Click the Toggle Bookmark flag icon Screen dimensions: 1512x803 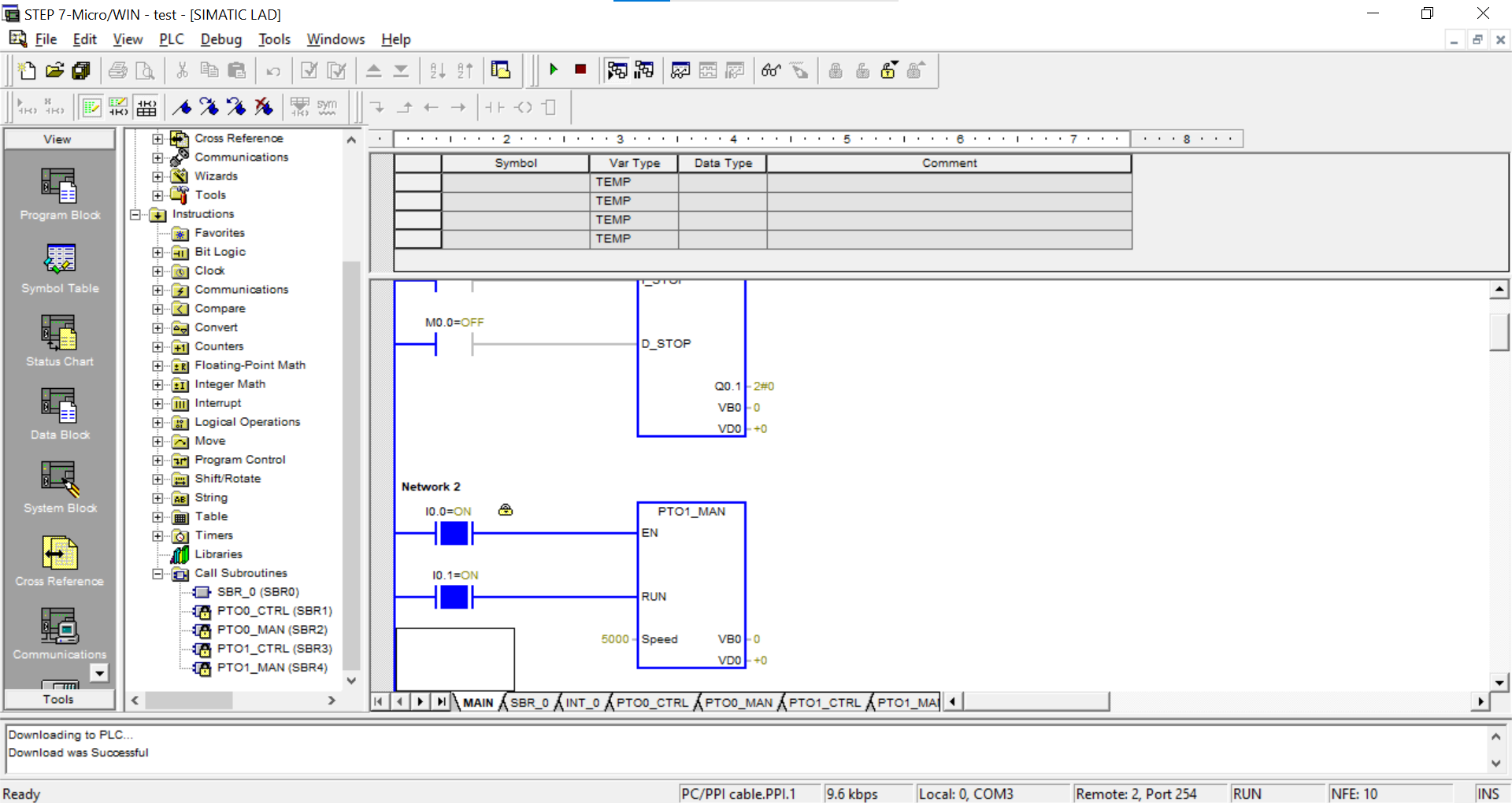coord(182,107)
